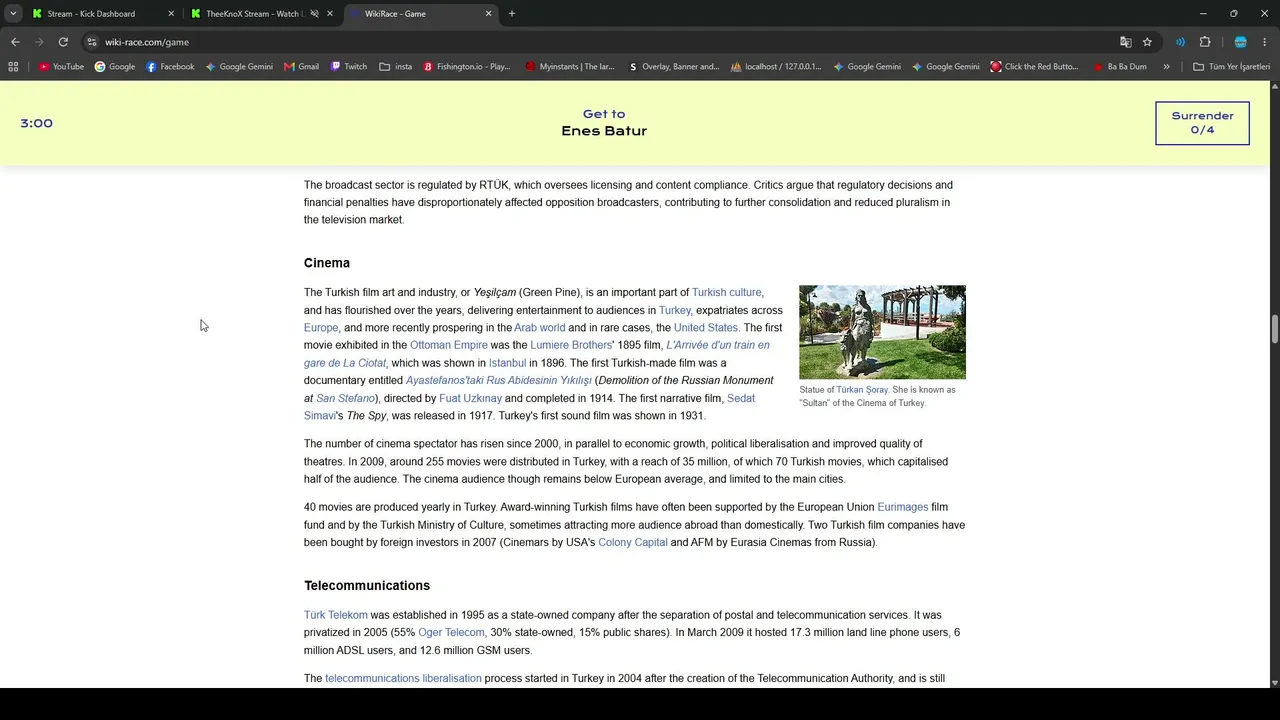Click the forward navigation arrow
1280x720 pixels.
39,42
